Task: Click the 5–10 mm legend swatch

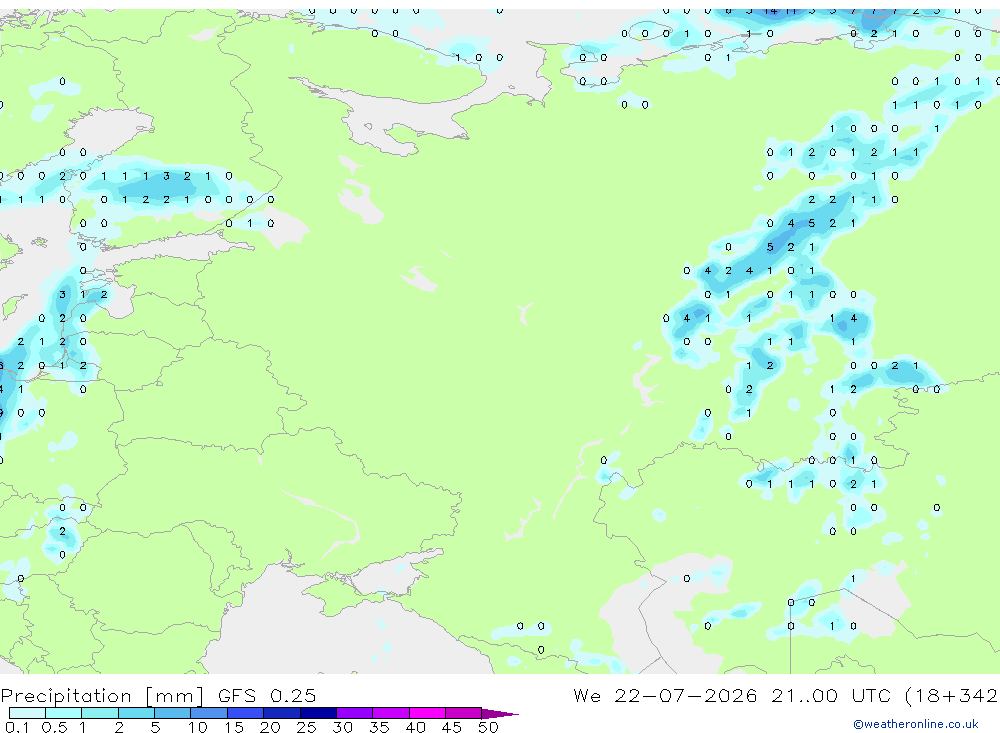Action: coord(173,713)
